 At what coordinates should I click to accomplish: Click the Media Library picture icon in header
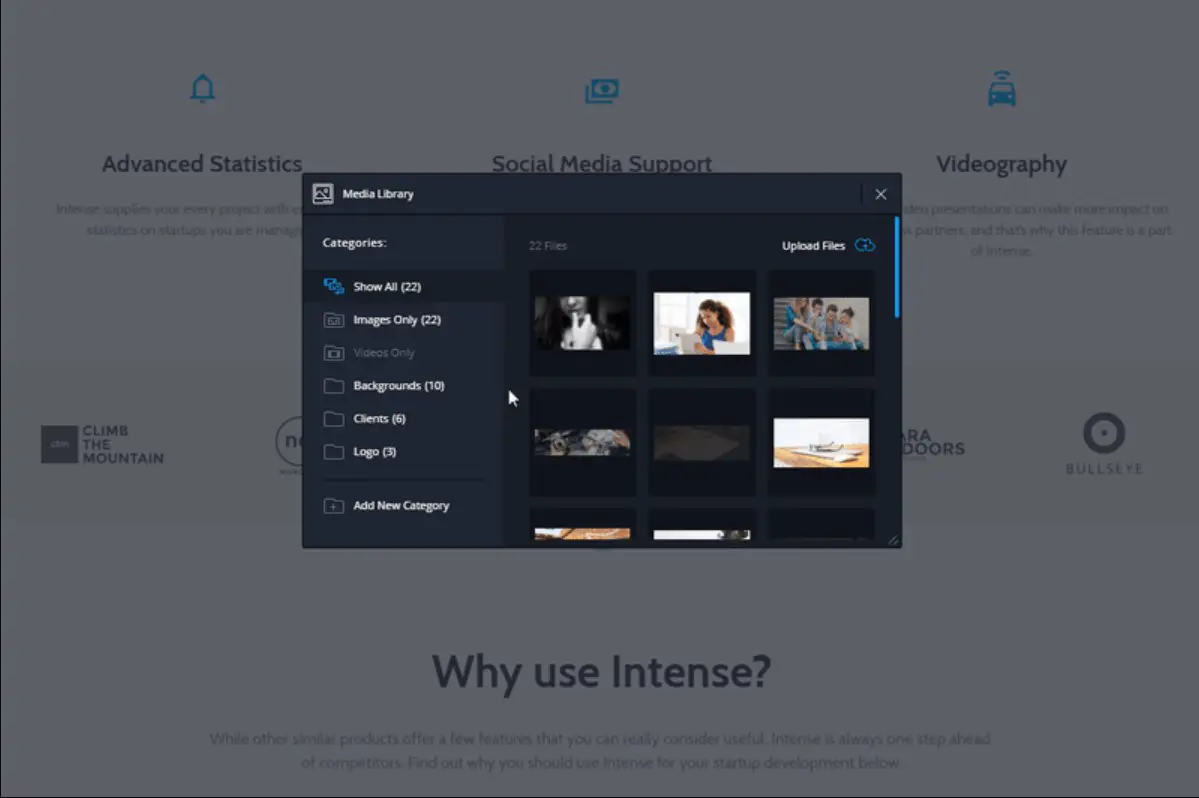(323, 194)
